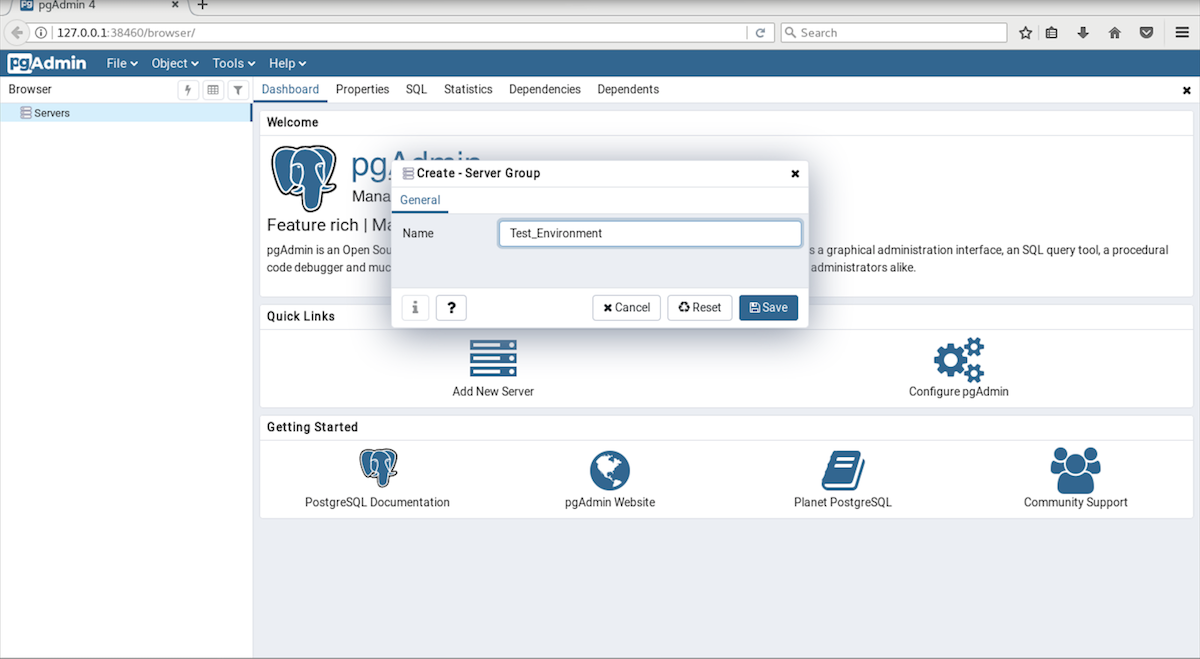Click the Save button in the dialog
Image resolution: width=1200 pixels, height=659 pixels.
coord(768,307)
